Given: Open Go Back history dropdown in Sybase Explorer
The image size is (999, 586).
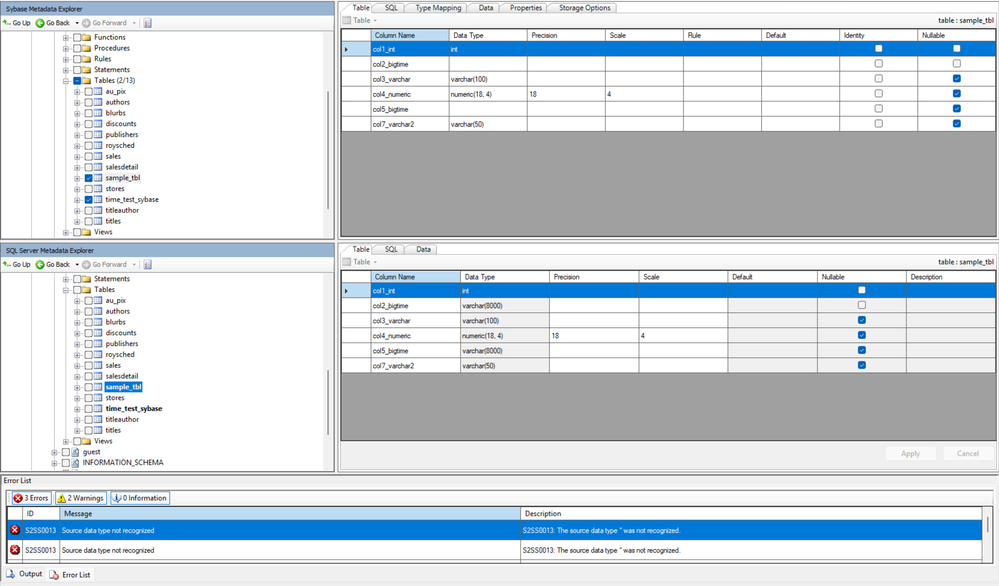Looking at the screenshot, I should coord(76,24).
